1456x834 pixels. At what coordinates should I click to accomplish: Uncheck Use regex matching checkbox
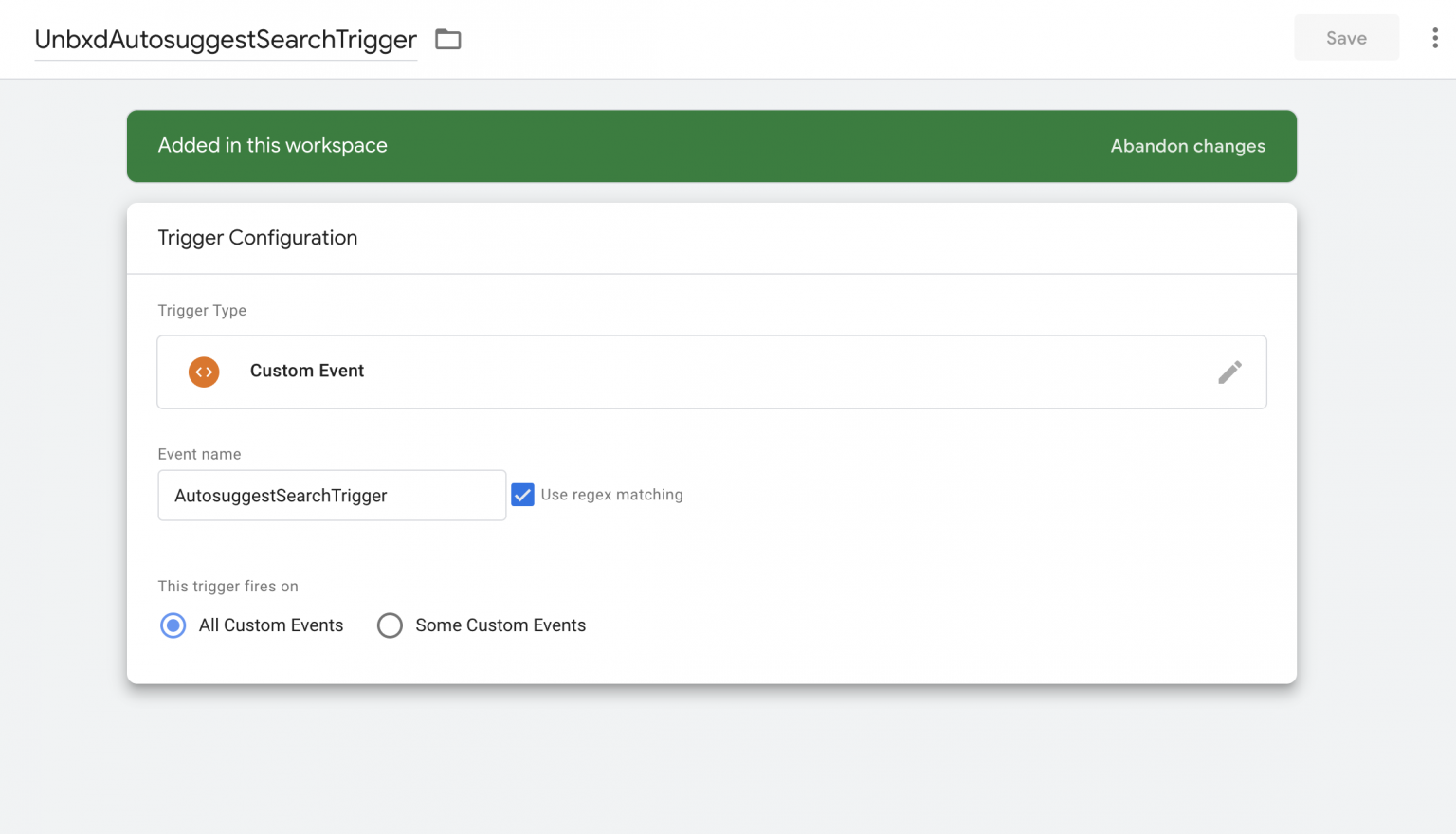click(522, 495)
